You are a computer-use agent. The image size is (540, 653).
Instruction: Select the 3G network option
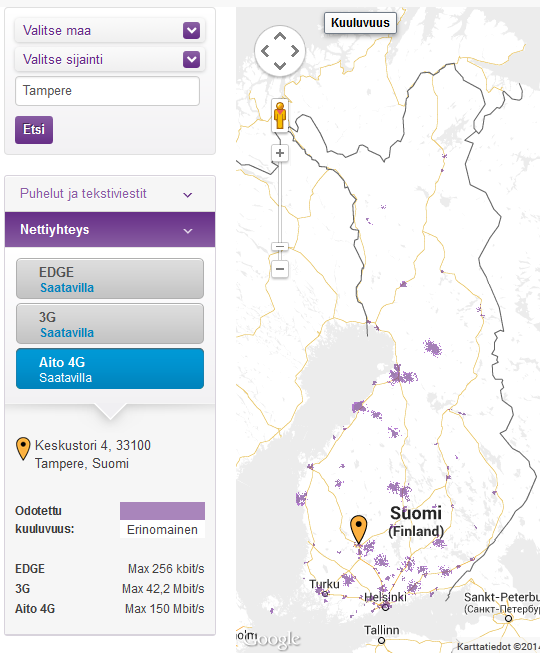click(x=110, y=324)
